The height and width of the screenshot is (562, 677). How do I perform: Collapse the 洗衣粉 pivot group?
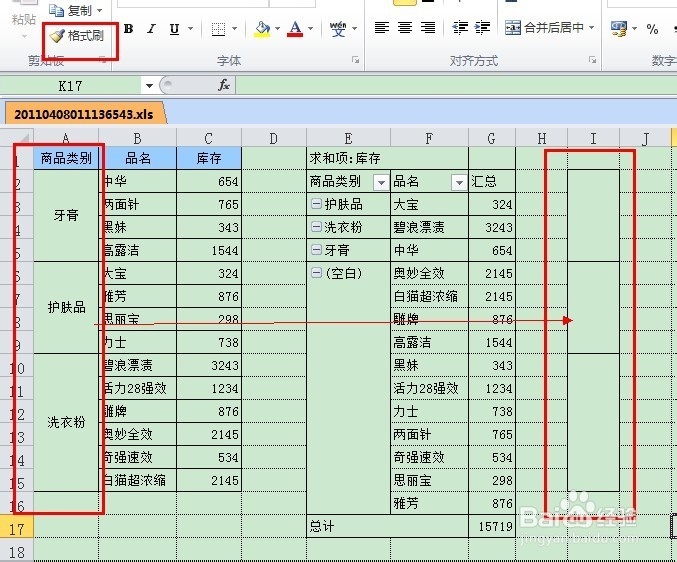click(316, 227)
